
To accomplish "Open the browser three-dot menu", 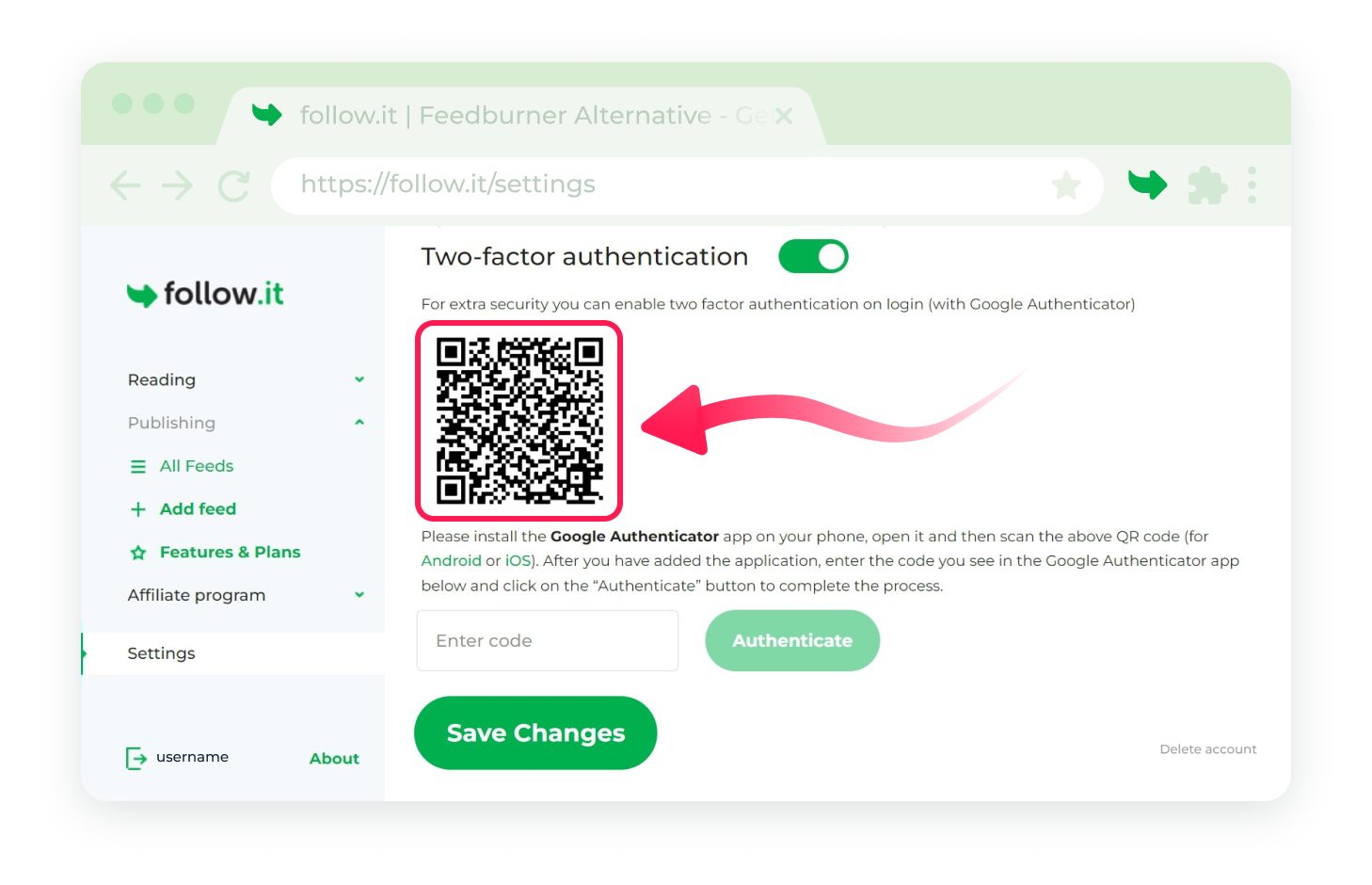I will point(1252,185).
